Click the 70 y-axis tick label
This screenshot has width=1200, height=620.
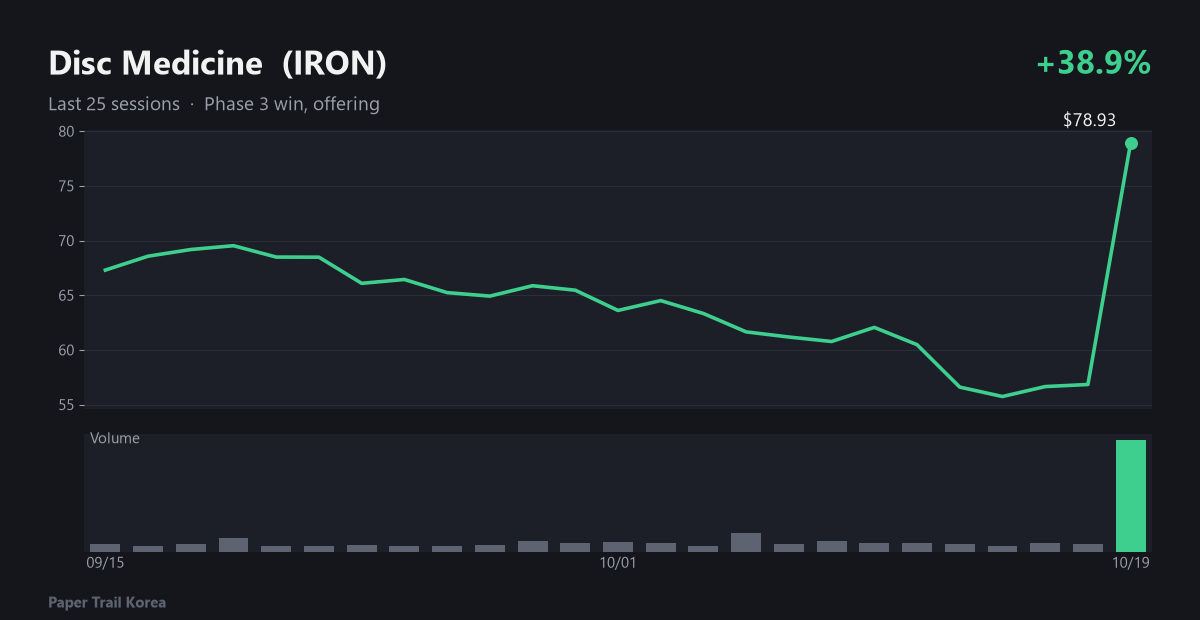coord(66,241)
